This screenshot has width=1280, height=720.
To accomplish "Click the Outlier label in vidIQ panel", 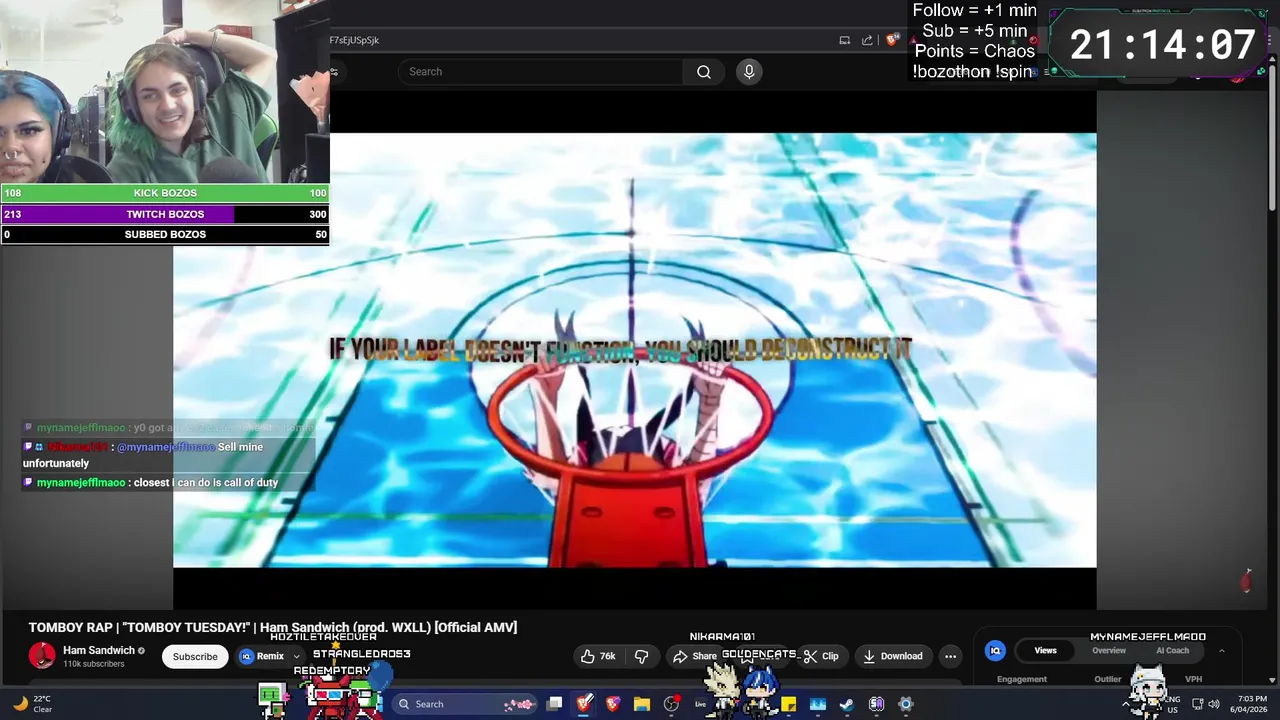I will coord(1107,679).
